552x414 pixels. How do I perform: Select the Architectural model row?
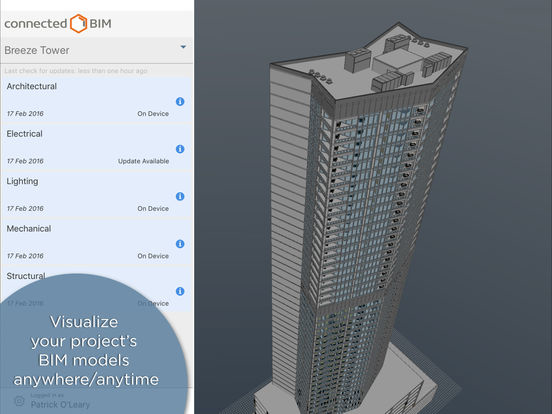click(97, 100)
